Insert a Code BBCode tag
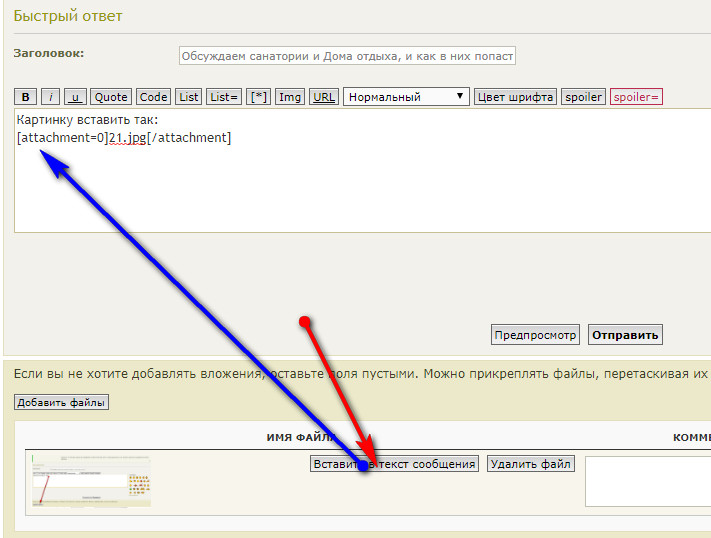Viewport: 711px width, 538px height. (153, 97)
